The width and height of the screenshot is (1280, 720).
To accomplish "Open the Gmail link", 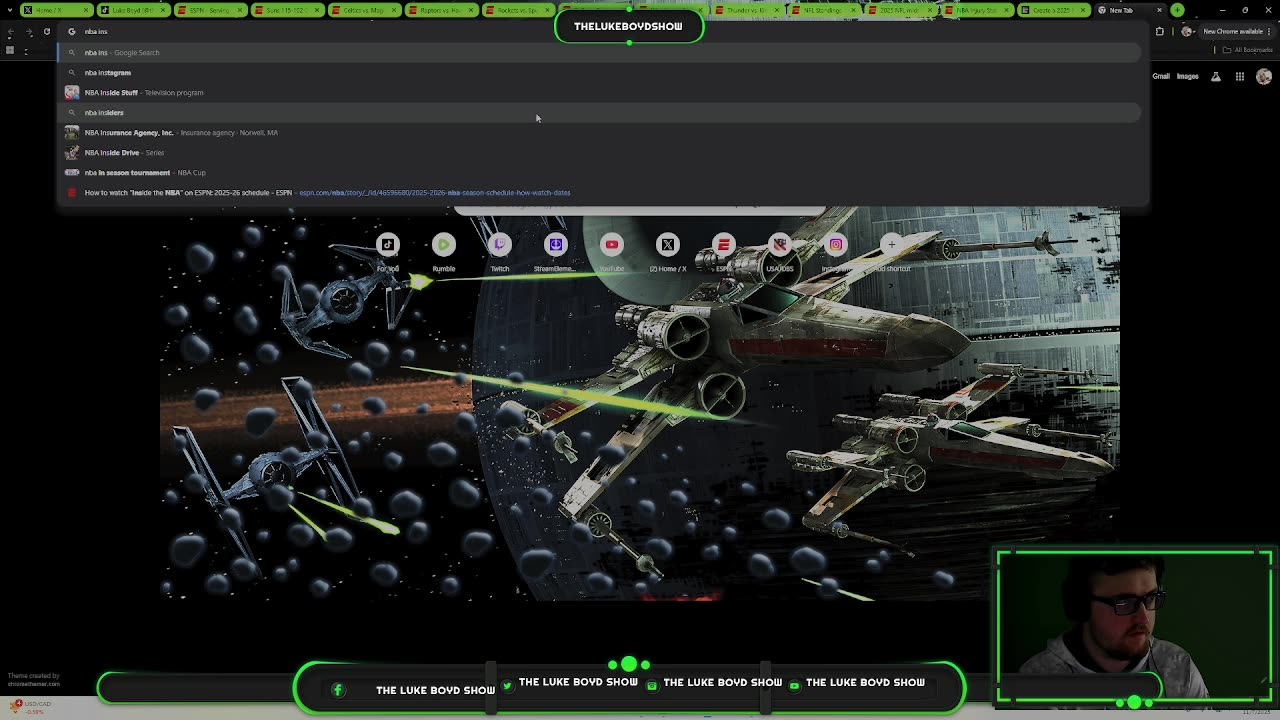I will (x=1161, y=76).
